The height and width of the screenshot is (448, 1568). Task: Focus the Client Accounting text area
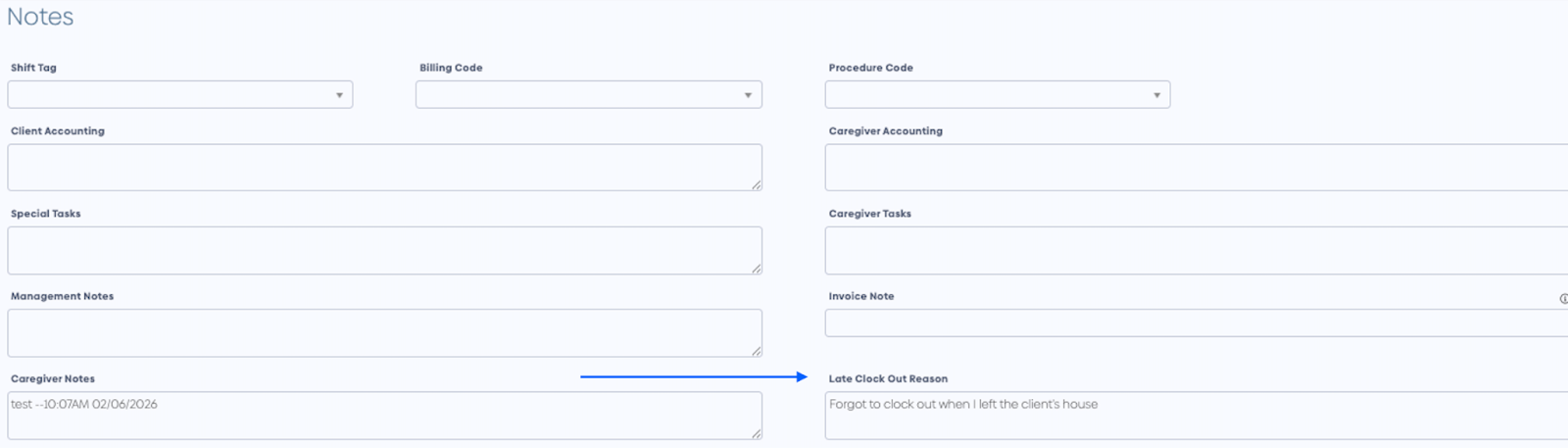click(x=384, y=168)
